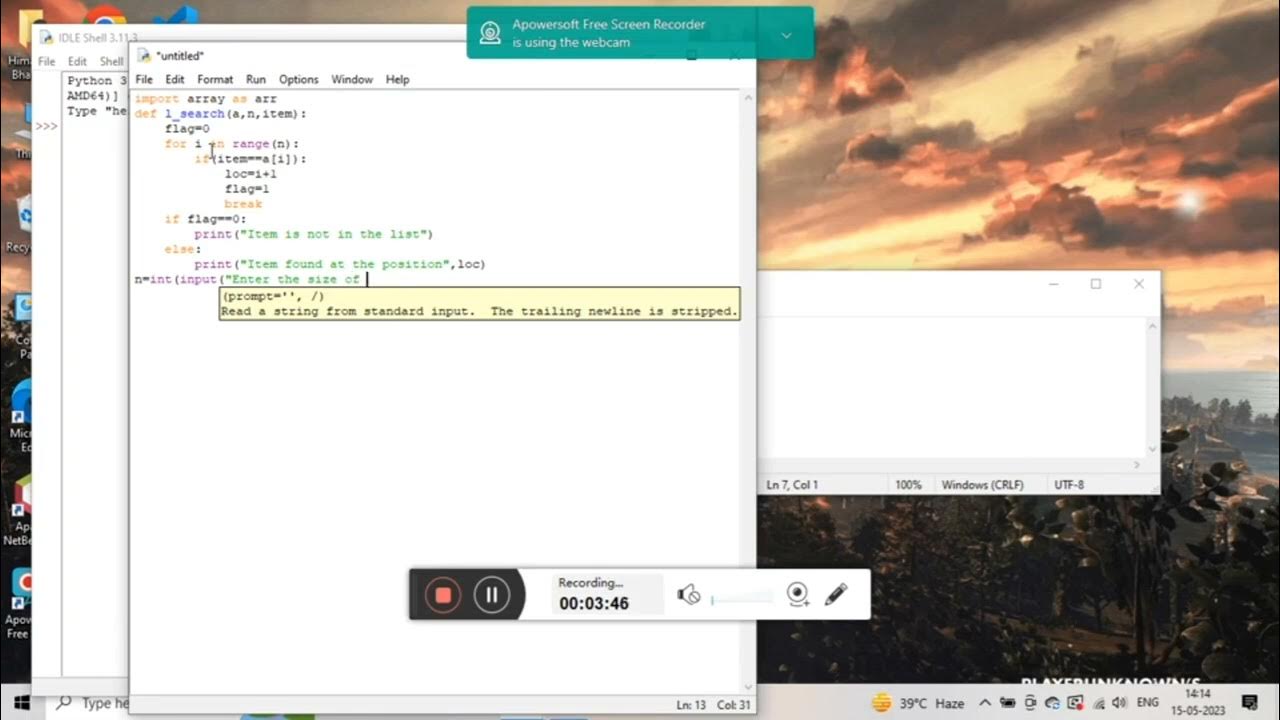This screenshot has height=720, width=1280.
Task: Open File menu in untitled editor
Action: (x=144, y=79)
